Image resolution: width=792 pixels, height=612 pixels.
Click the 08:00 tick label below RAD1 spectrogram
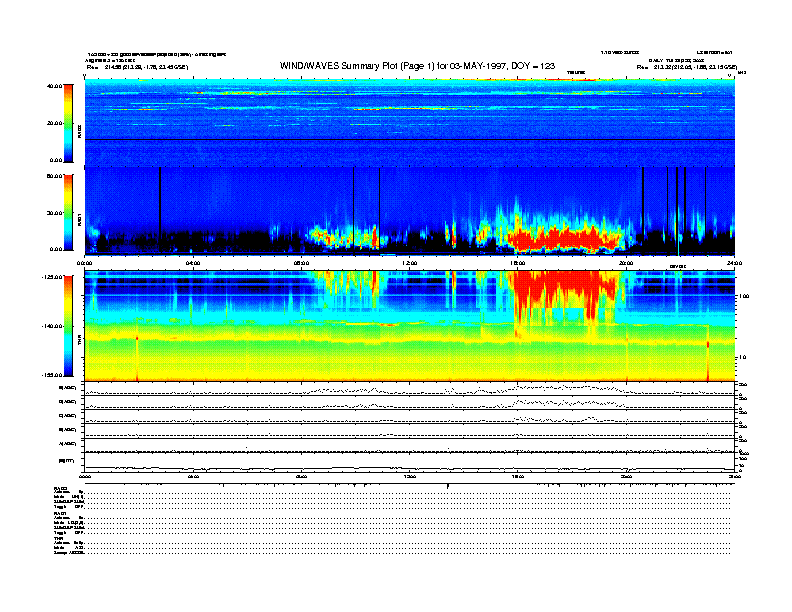(x=301, y=263)
